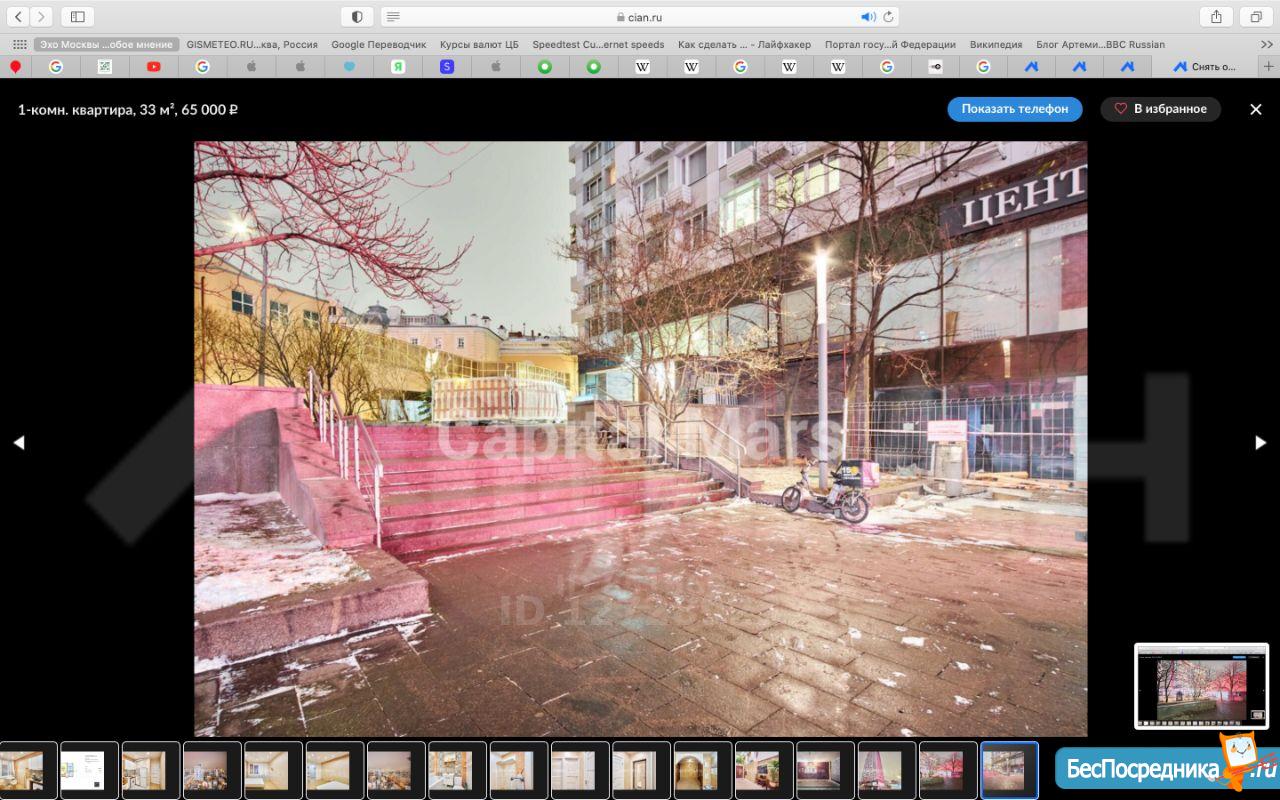
Task: Click the Safari share icon
Action: click(x=1216, y=17)
